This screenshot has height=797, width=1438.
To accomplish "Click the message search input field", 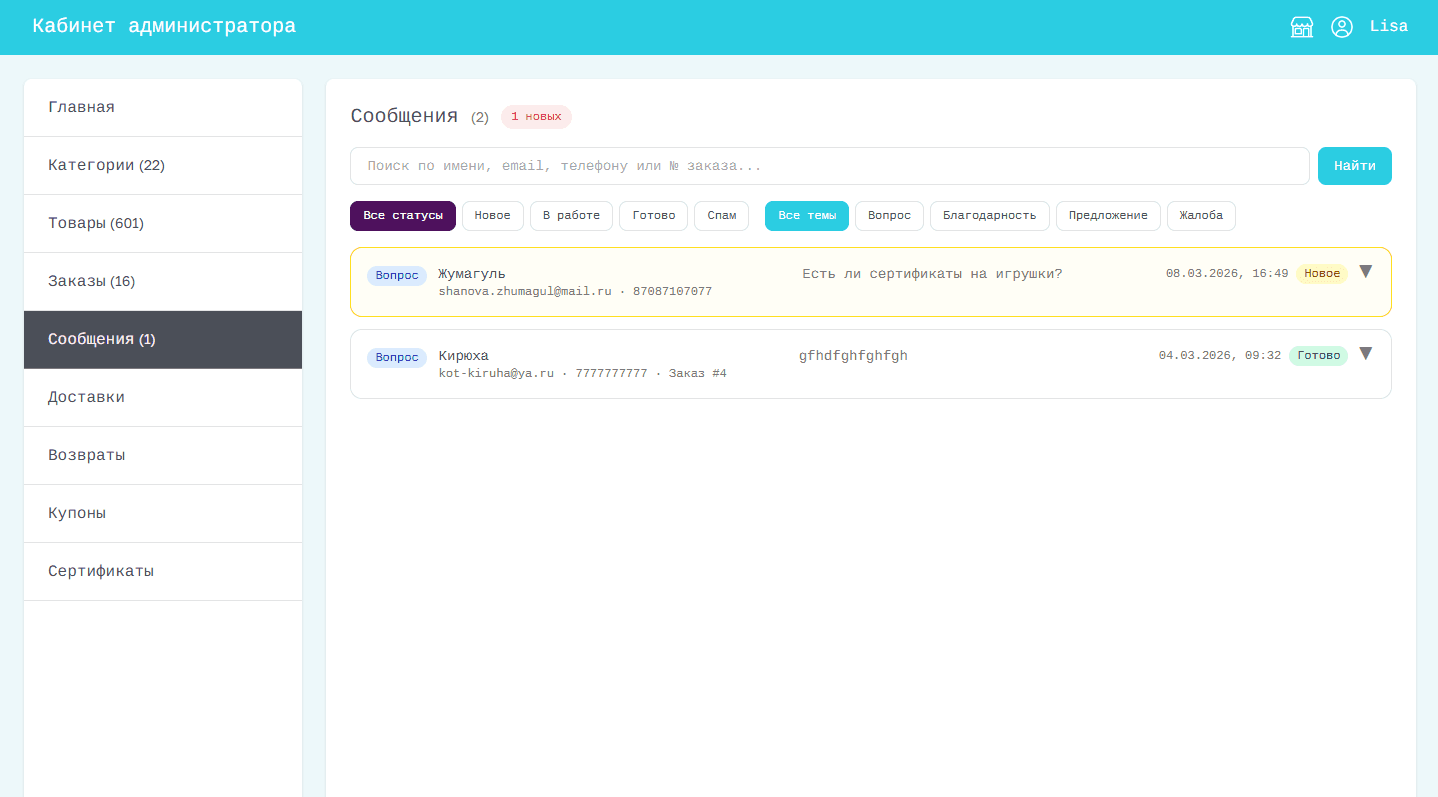I will click(x=829, y=166).
